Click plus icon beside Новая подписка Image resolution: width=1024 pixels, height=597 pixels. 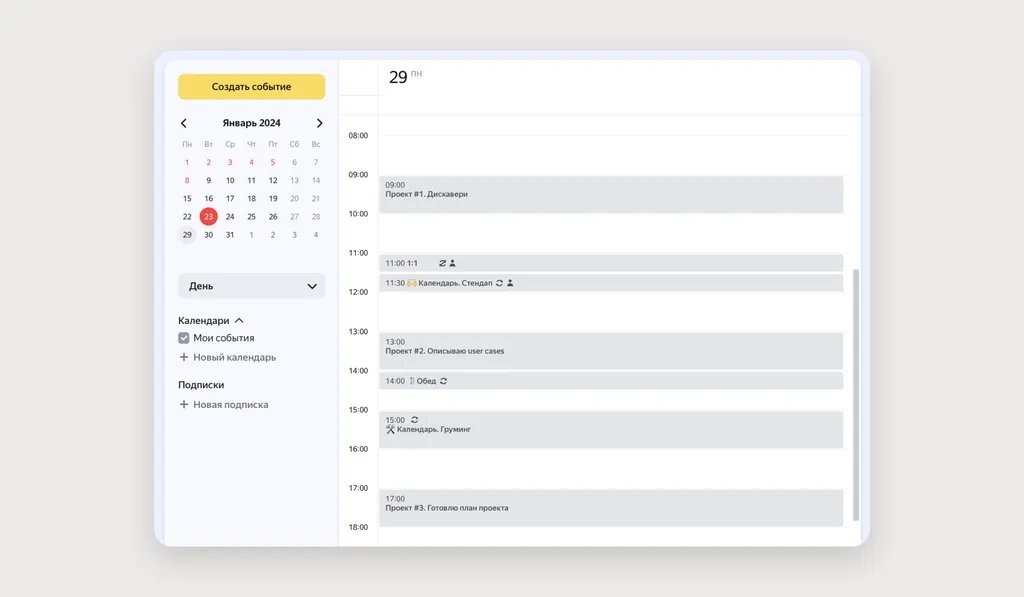coord(184,404)
